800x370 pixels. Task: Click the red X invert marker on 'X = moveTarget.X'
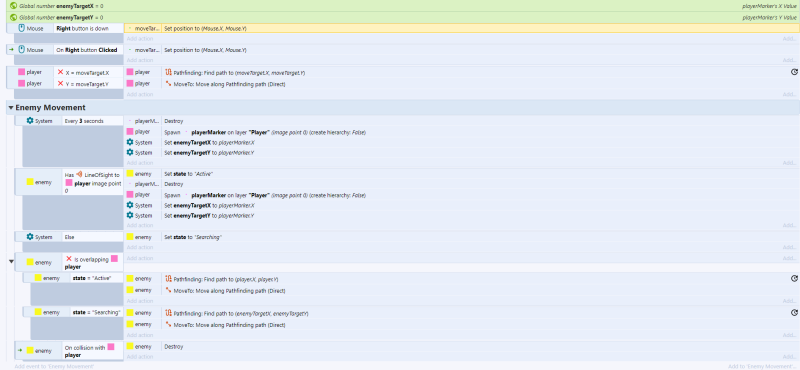61,72
